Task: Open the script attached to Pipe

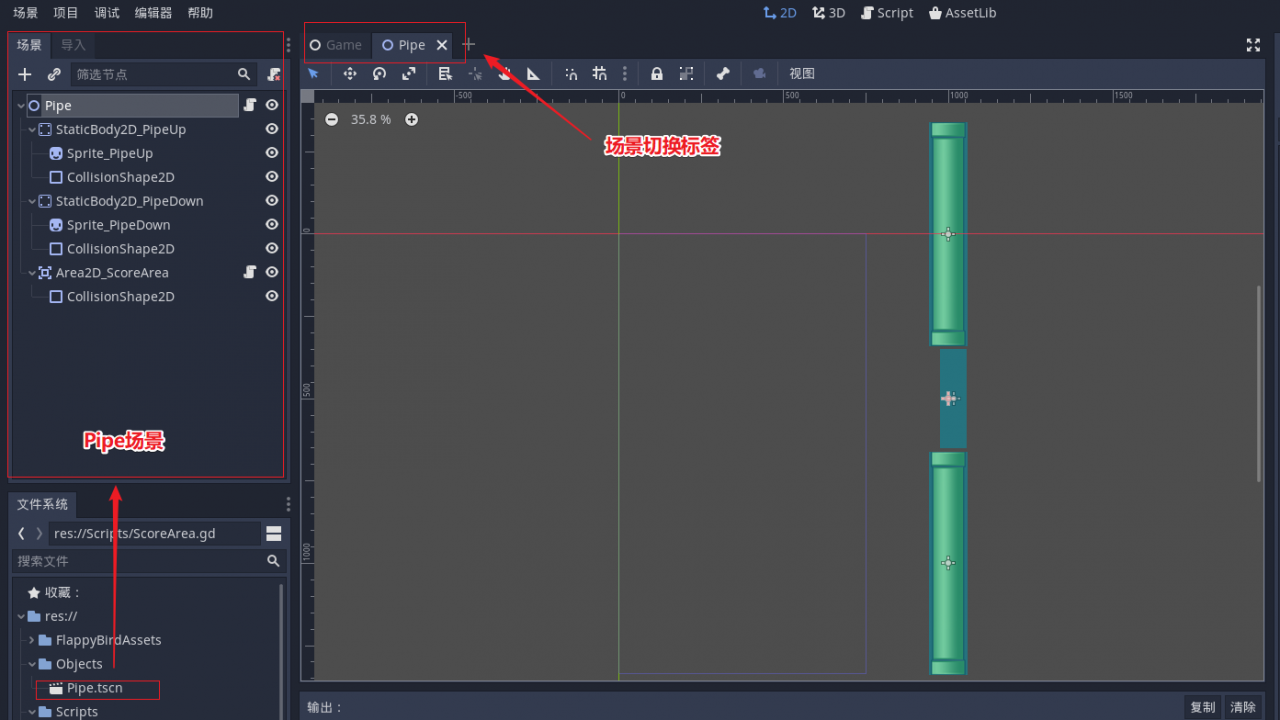Action: coord(250,105)
